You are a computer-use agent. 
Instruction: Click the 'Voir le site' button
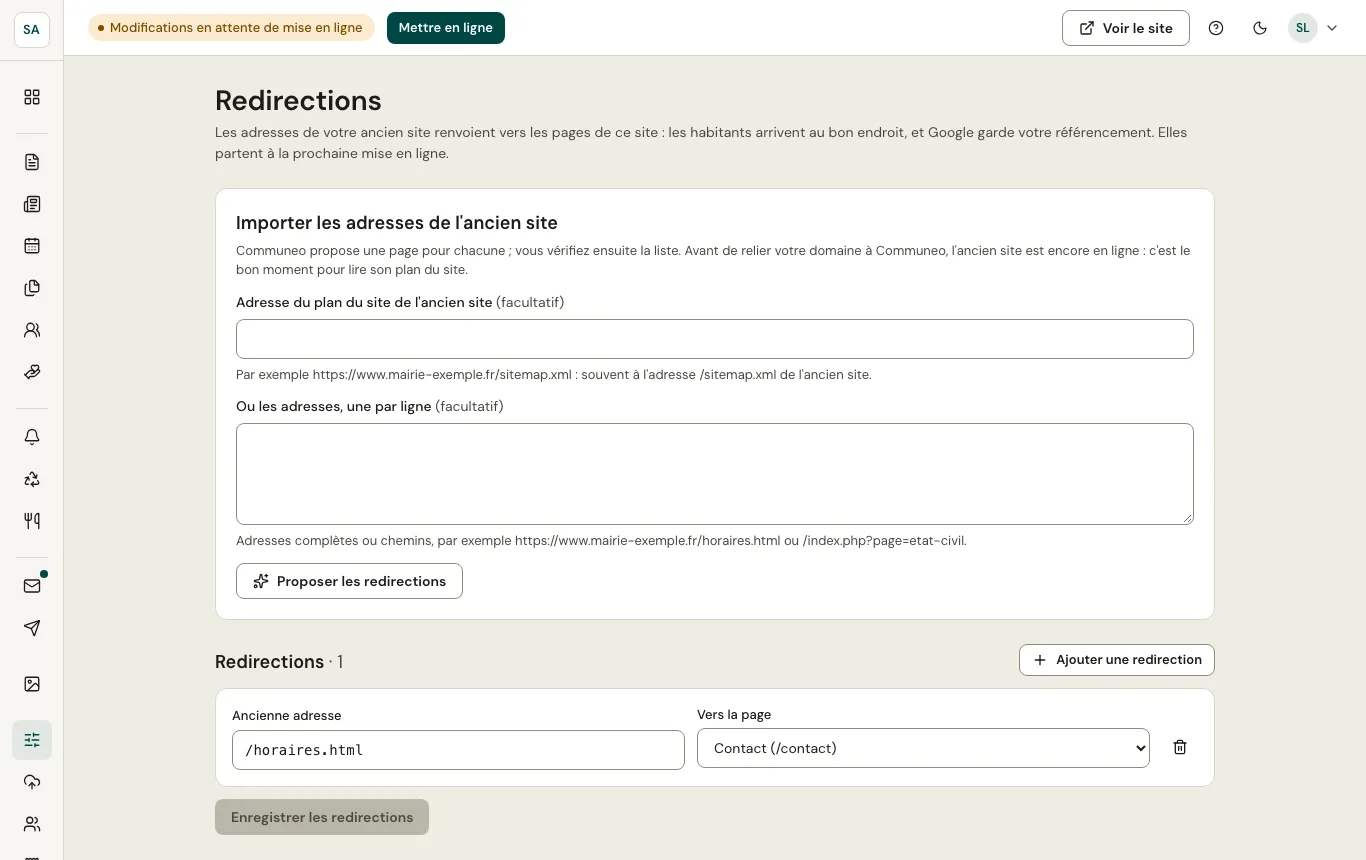pos(1126,28)
